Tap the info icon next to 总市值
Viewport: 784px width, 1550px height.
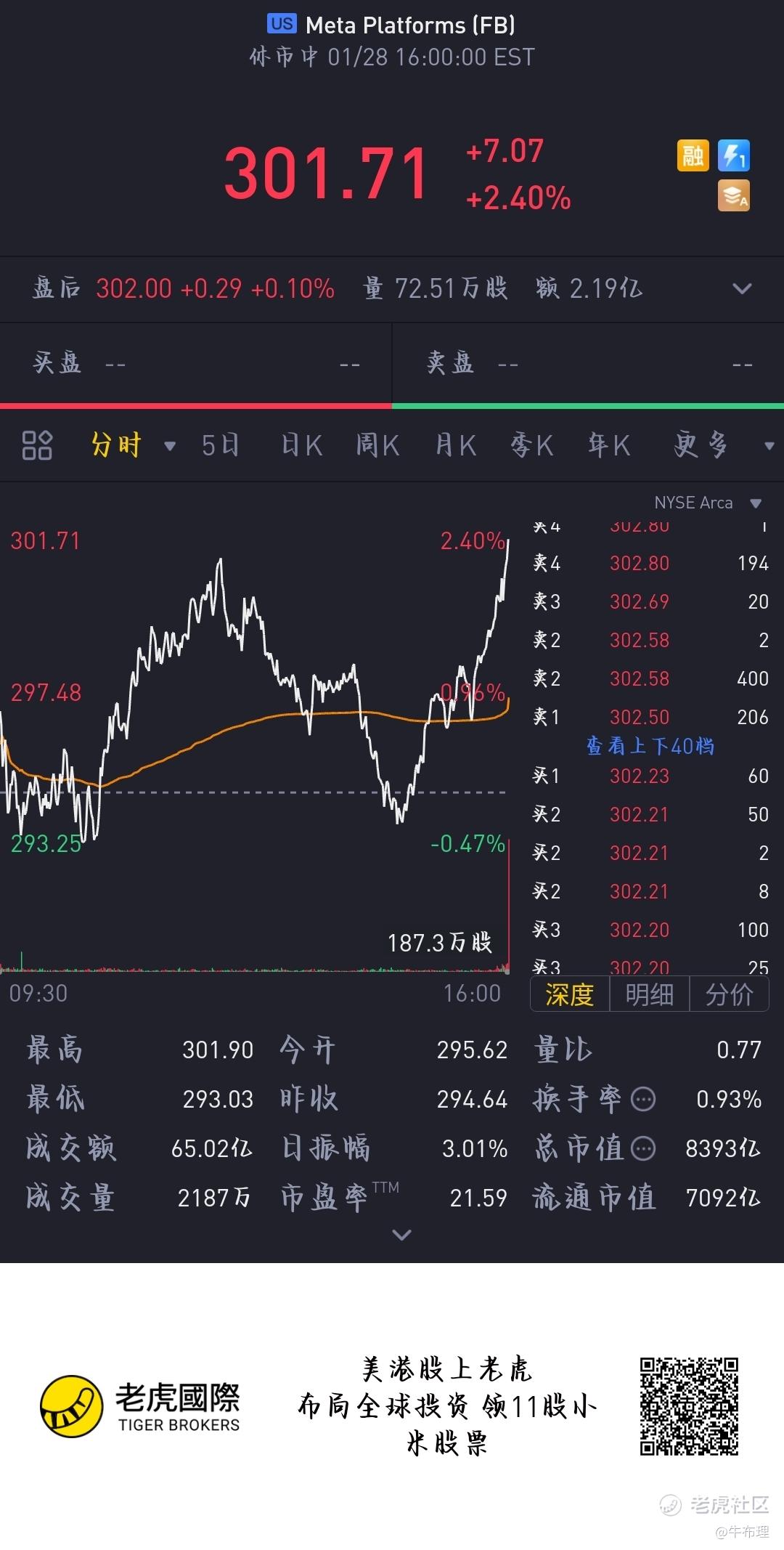643,1148
